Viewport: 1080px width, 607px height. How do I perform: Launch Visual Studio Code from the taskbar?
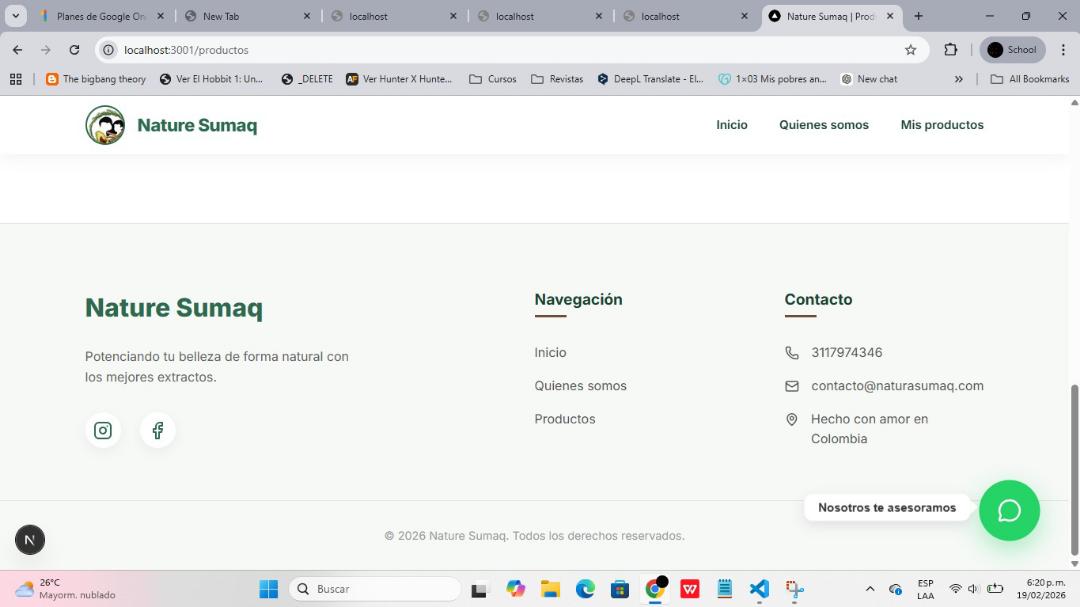759,589
